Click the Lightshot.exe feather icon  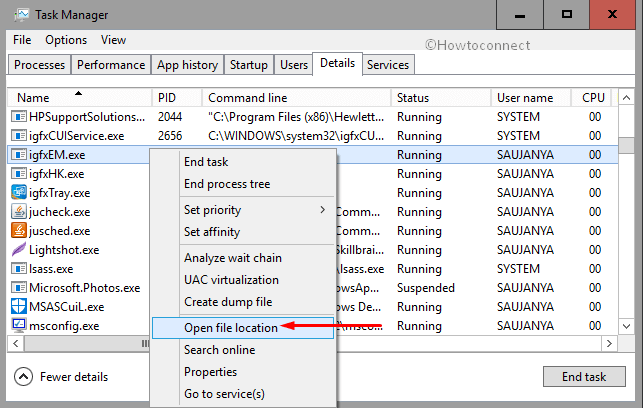coord(18,249)
